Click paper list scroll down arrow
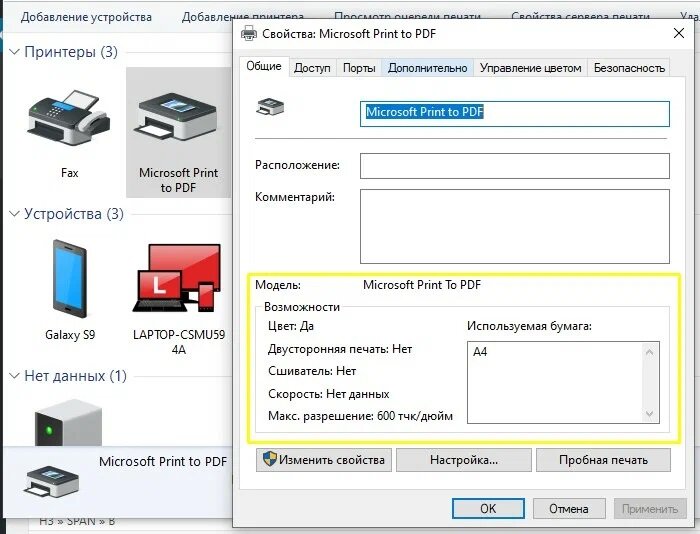Image resolution: width=700 pixels, height=534 pixels. point(650,413)
